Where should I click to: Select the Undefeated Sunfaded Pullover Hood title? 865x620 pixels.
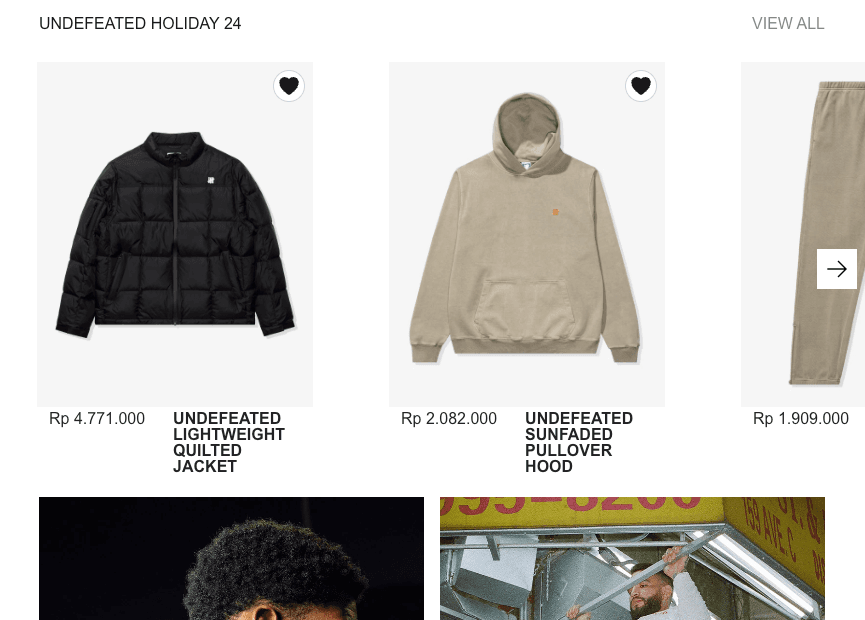579,442
